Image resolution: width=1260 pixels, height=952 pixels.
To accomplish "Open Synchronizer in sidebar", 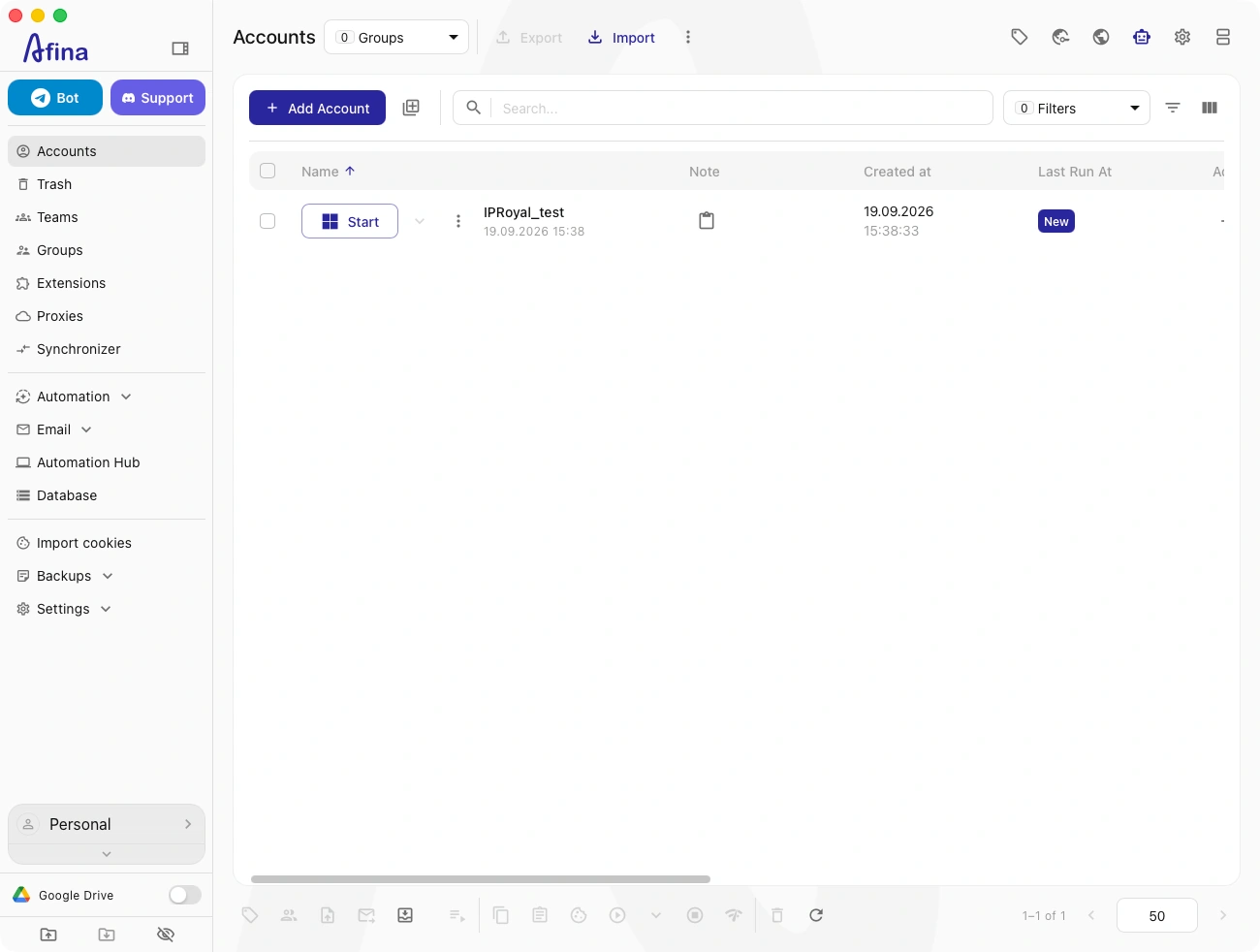I will coord(107,349).
